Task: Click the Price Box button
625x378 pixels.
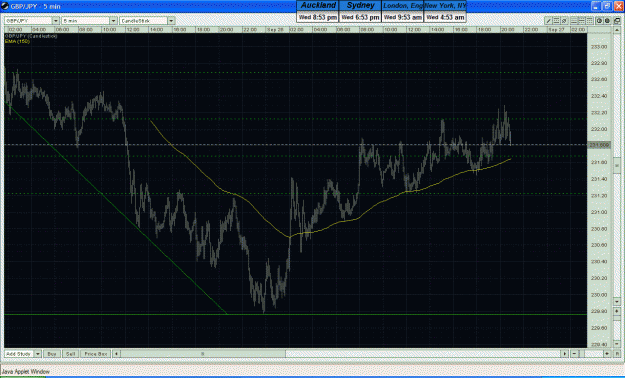Action: click(x=96, y=354)
